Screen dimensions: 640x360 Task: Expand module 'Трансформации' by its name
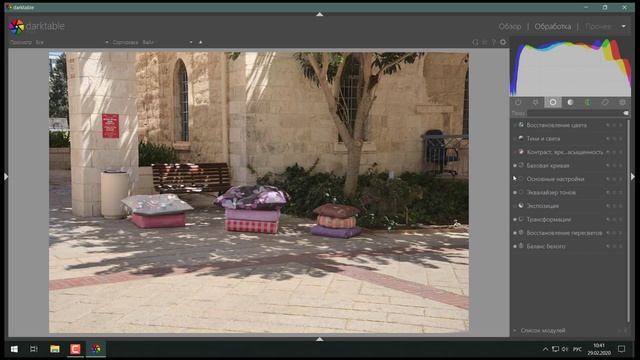[549, 220]
